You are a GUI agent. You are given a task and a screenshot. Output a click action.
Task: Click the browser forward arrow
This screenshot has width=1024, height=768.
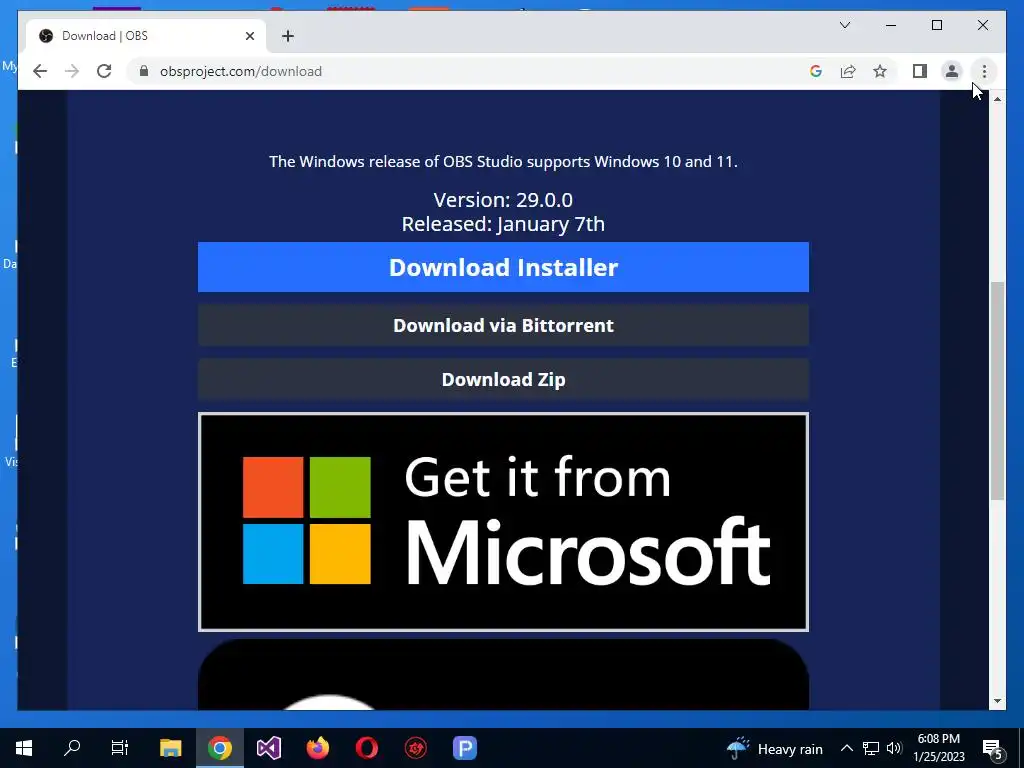pyautogui.click(x=72, y=71)
